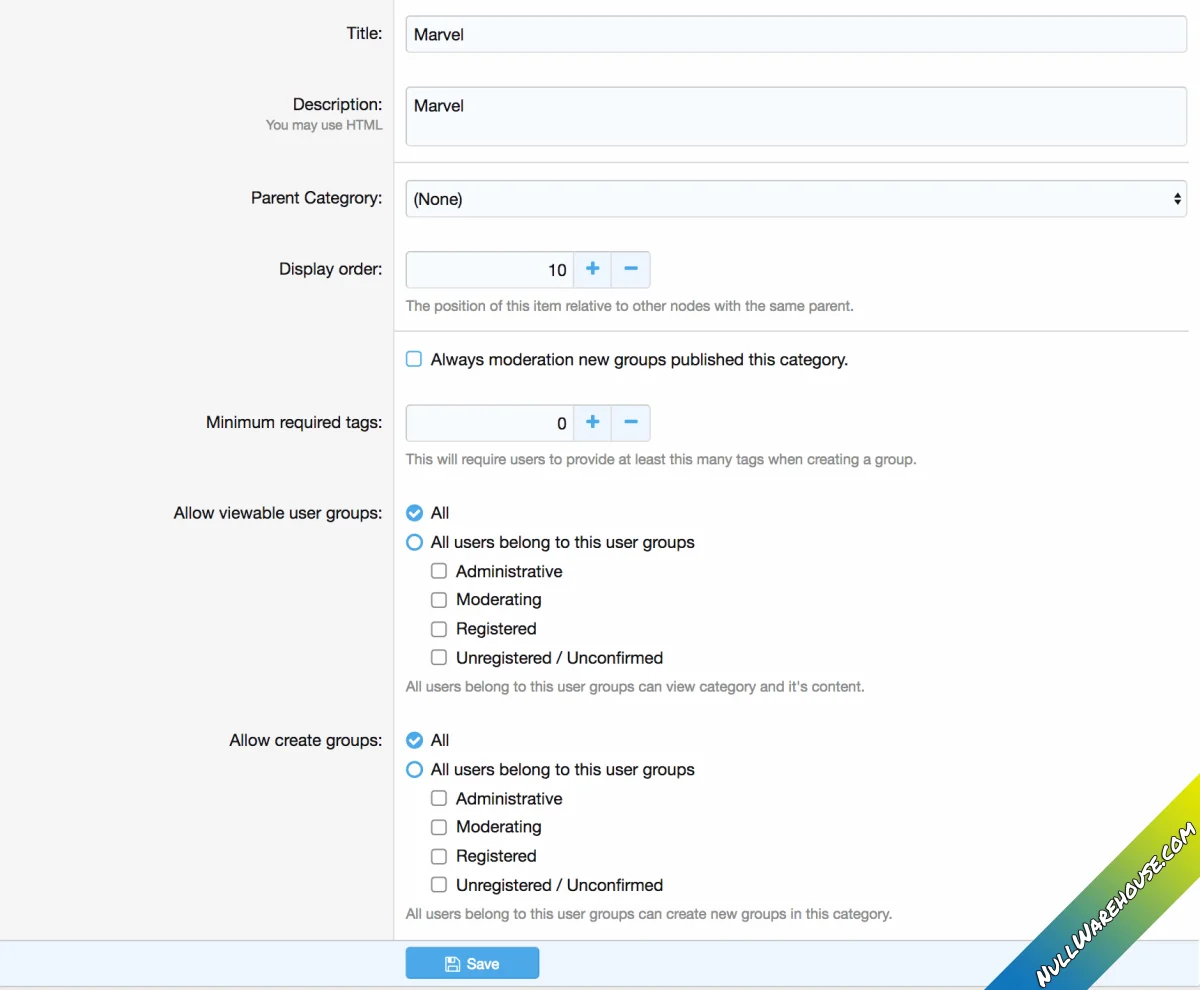Click the Minimum required tags value field

click(490, 422)
